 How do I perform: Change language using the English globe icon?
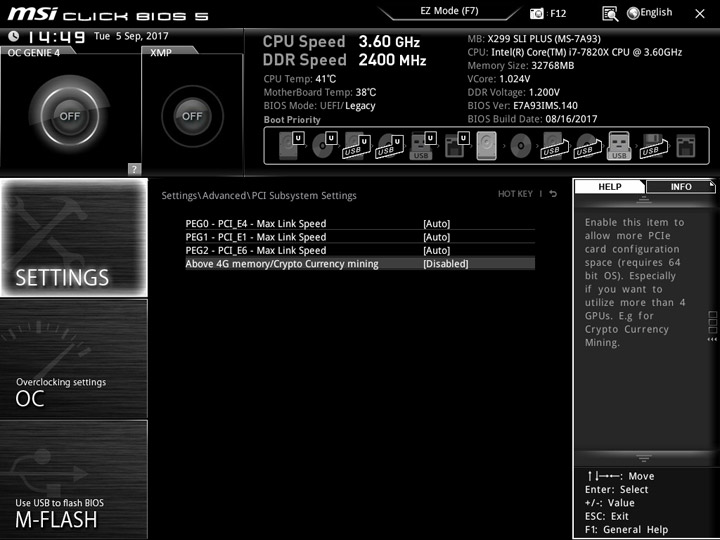click(633, 13)
